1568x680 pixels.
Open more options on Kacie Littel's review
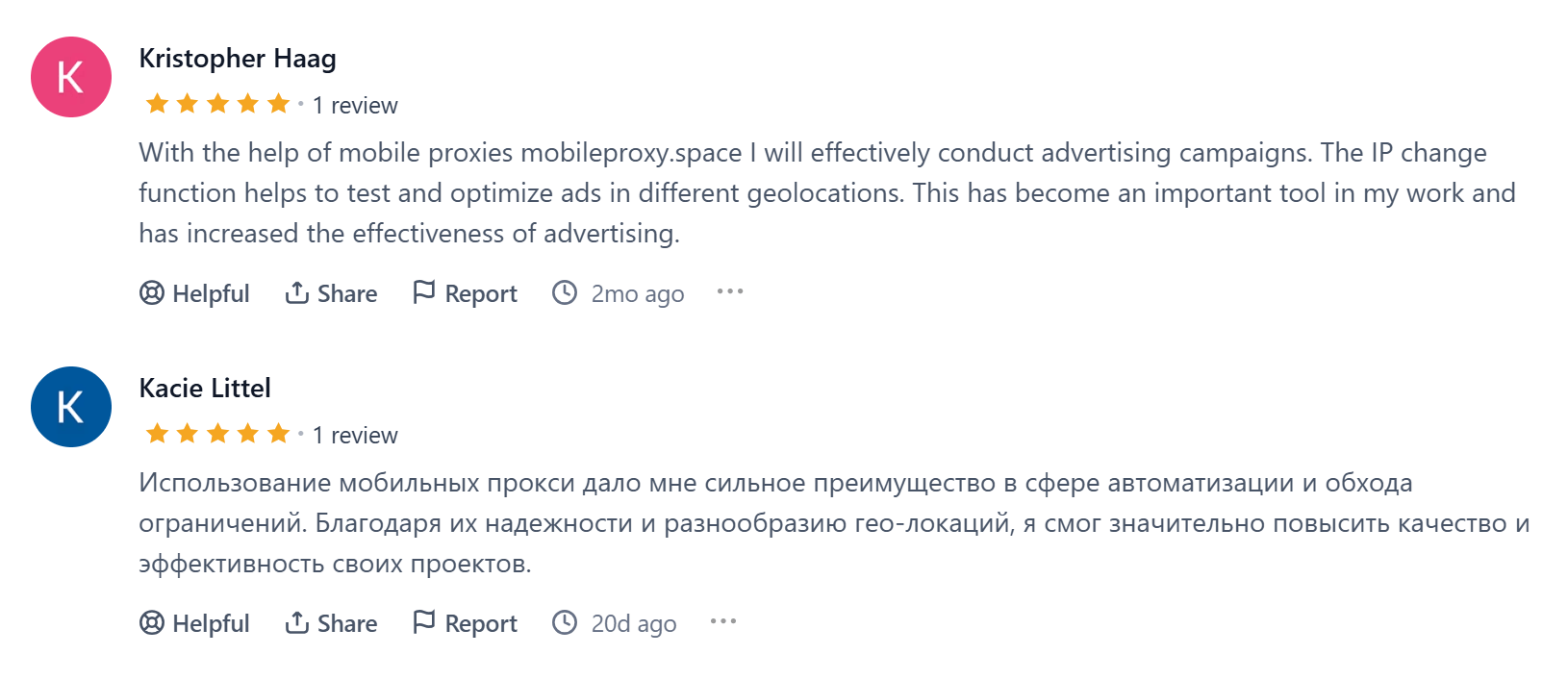[x=723, y=621]
